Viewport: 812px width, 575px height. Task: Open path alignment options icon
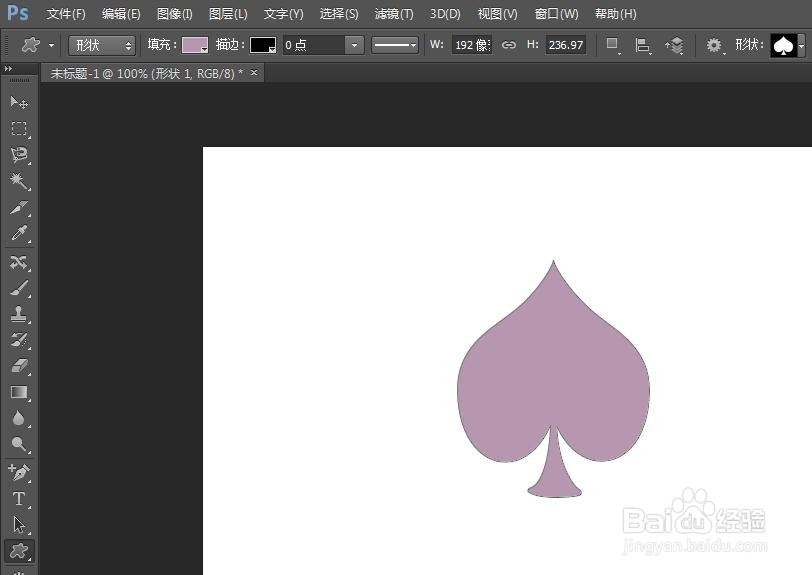click(643, 45)
